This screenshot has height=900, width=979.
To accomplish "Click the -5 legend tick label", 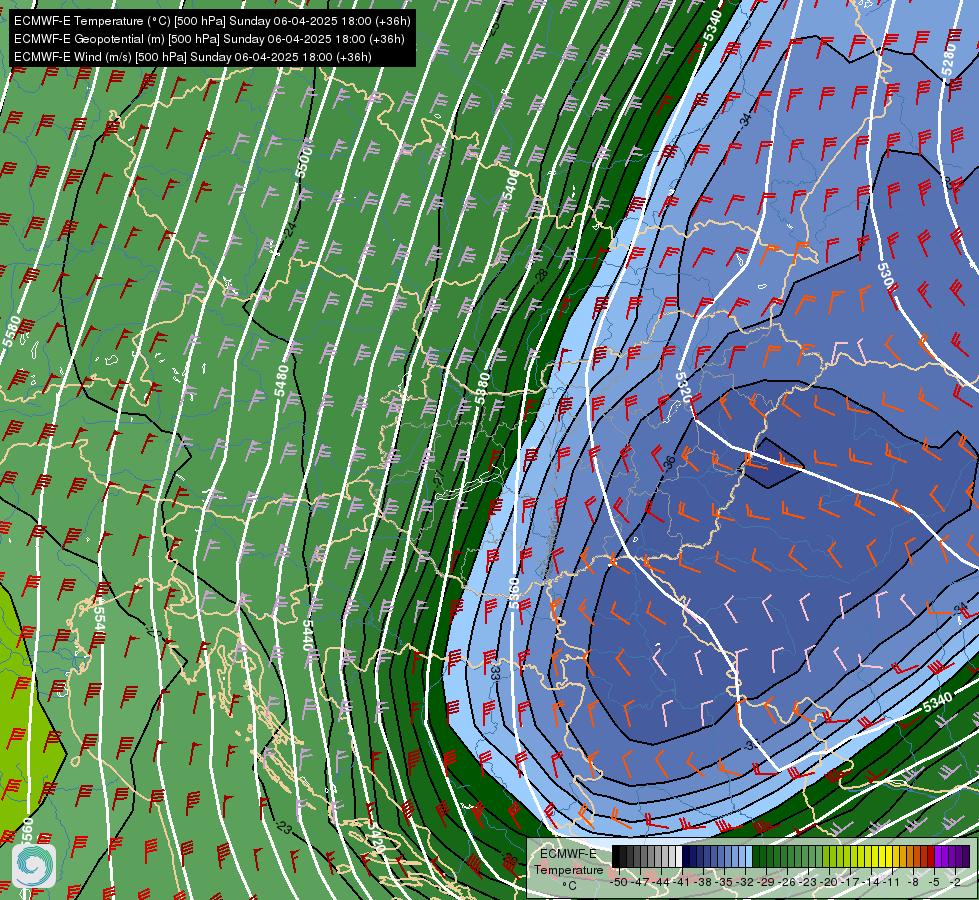I will point(935,882).
